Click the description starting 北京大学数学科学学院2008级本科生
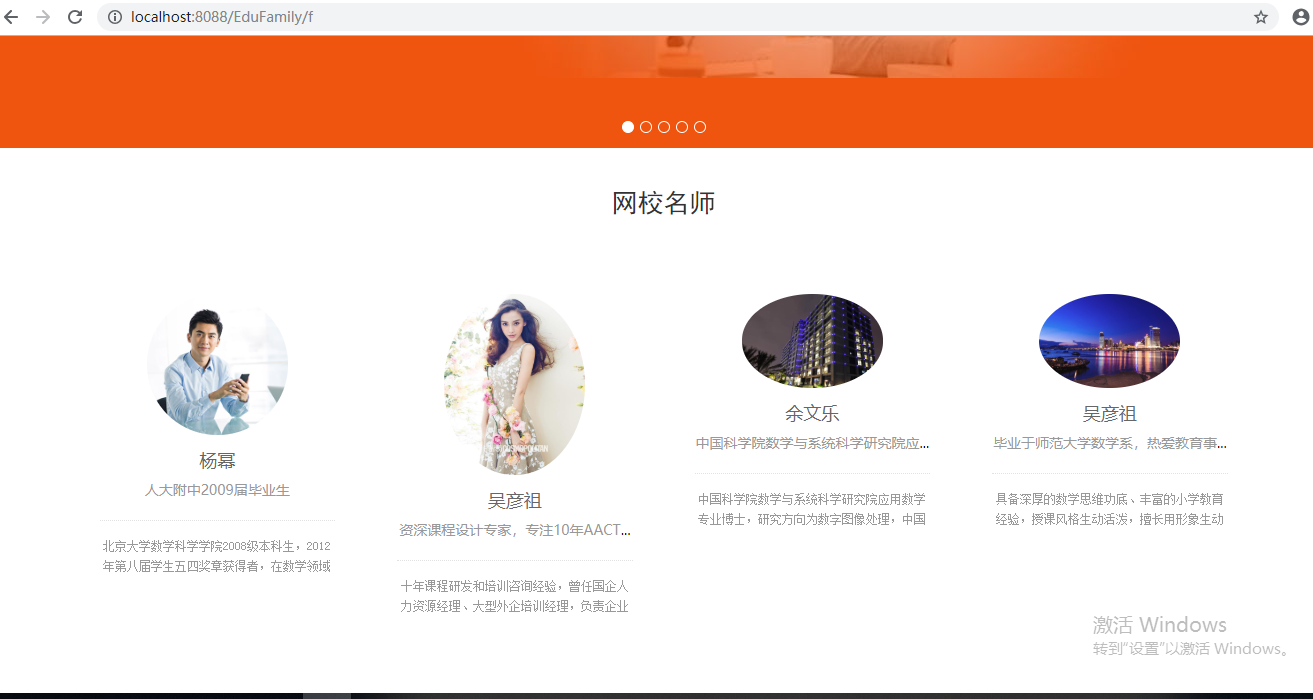The image size is (1313, 699). tap(217, 556)
